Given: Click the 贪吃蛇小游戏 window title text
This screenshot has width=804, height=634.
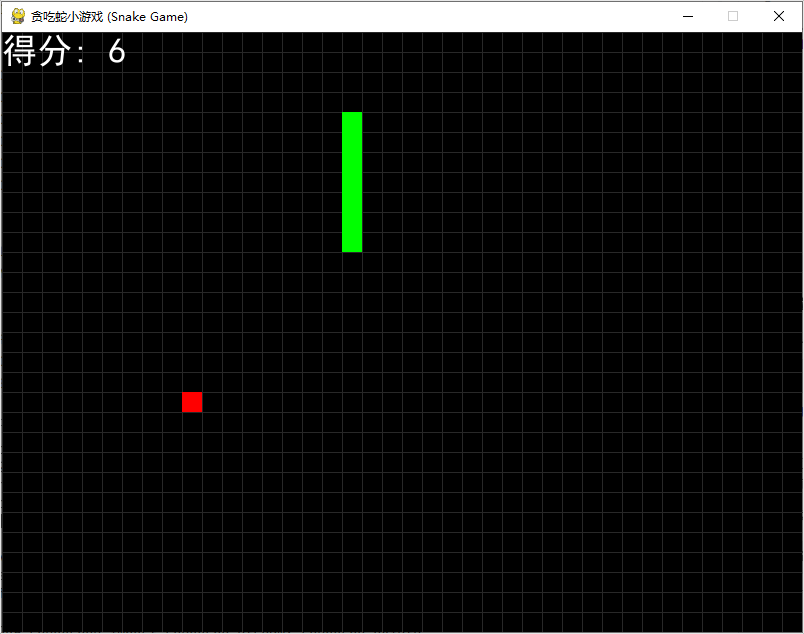Looking at the screenshot, I should point(66,16).
